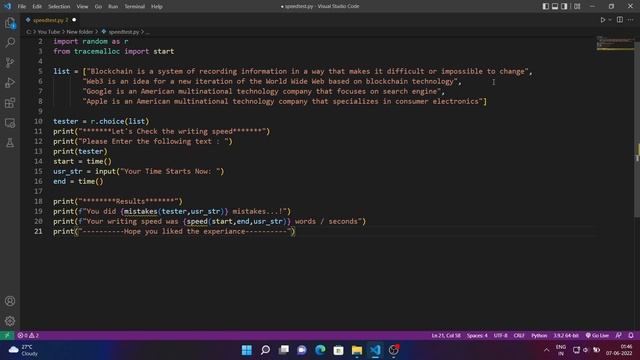Image resolution: width=640 pixels, height=360 pixels.
Task: Click the unsaved dot on speedtest.py tab
Action: 74,20
